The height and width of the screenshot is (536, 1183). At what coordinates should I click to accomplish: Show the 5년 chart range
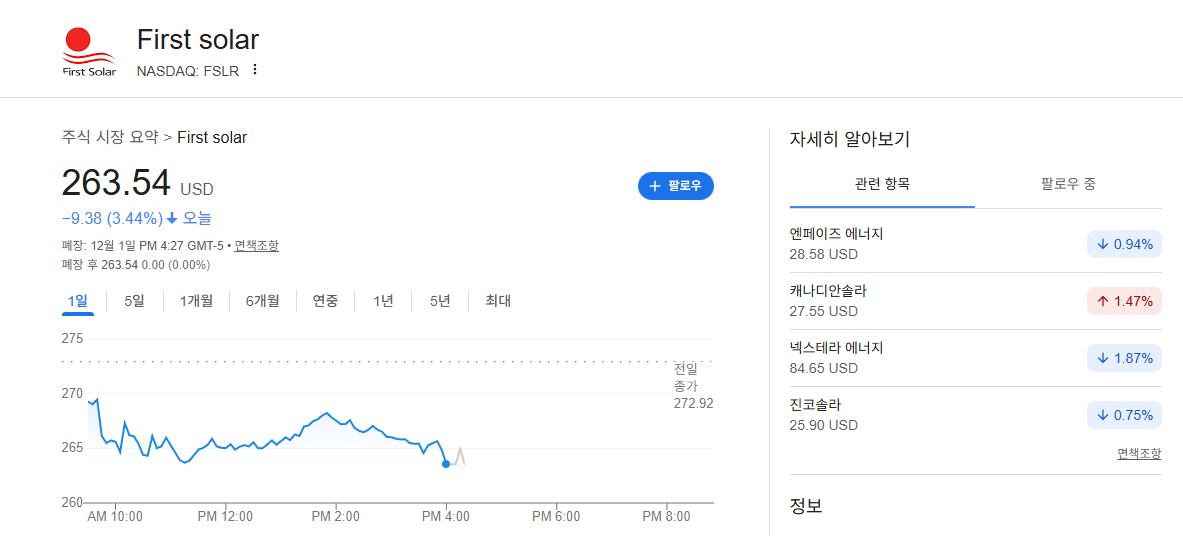point(440,301)
